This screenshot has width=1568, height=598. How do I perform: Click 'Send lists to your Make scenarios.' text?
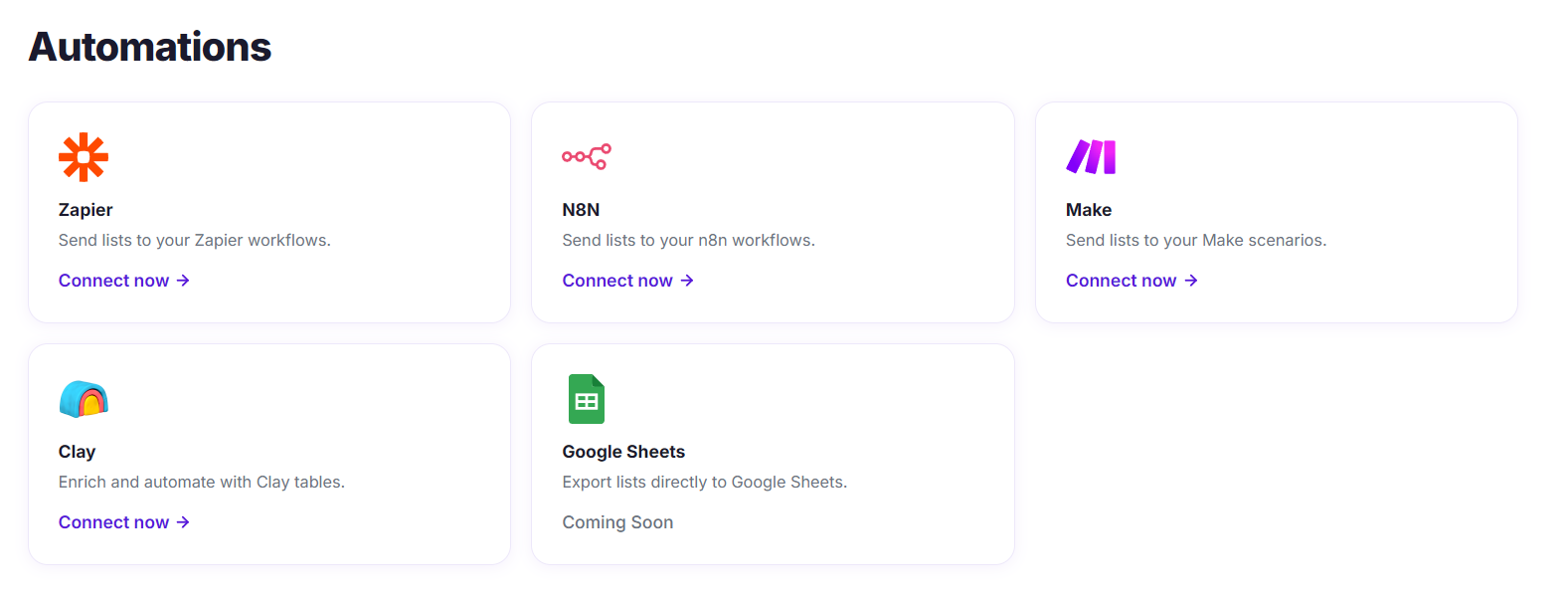(1196, 240)
